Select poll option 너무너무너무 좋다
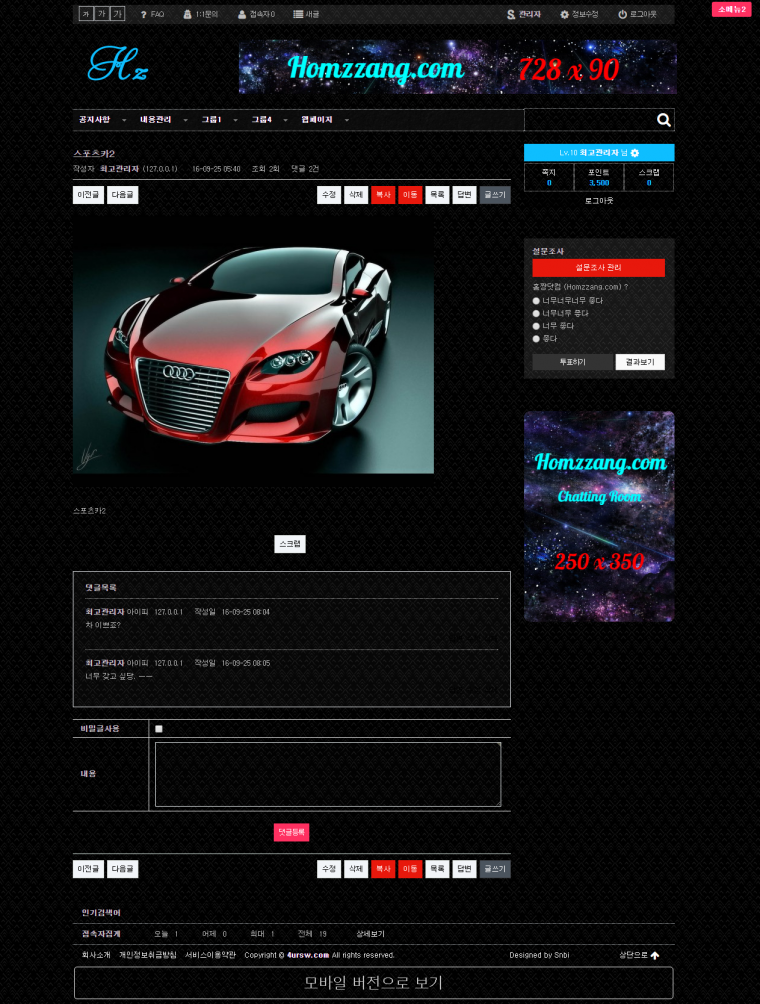760x1004 pixels. pos(537,300)
